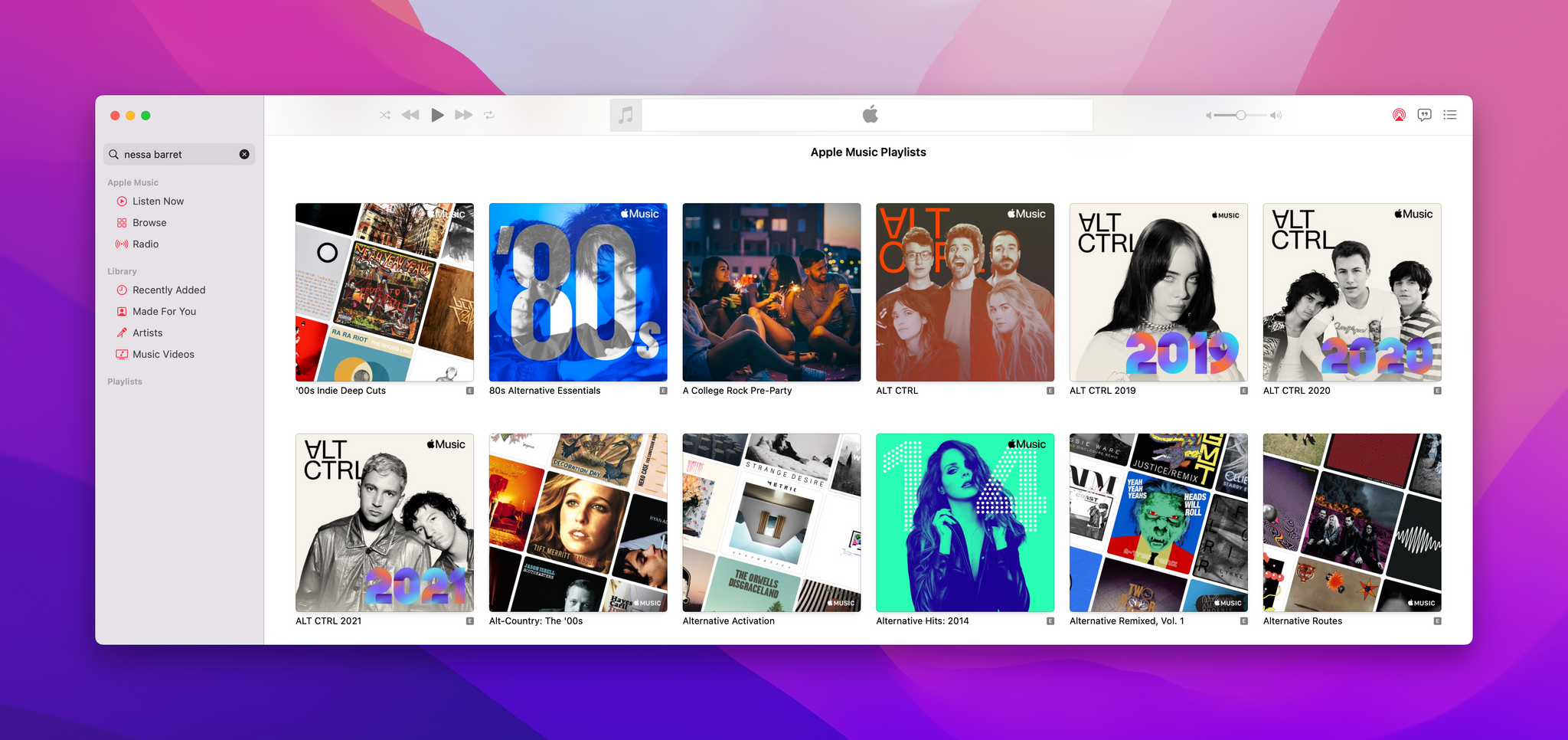
Task: Click the '00s Indie Deep Cuts title
Action: tap(341, 391)
